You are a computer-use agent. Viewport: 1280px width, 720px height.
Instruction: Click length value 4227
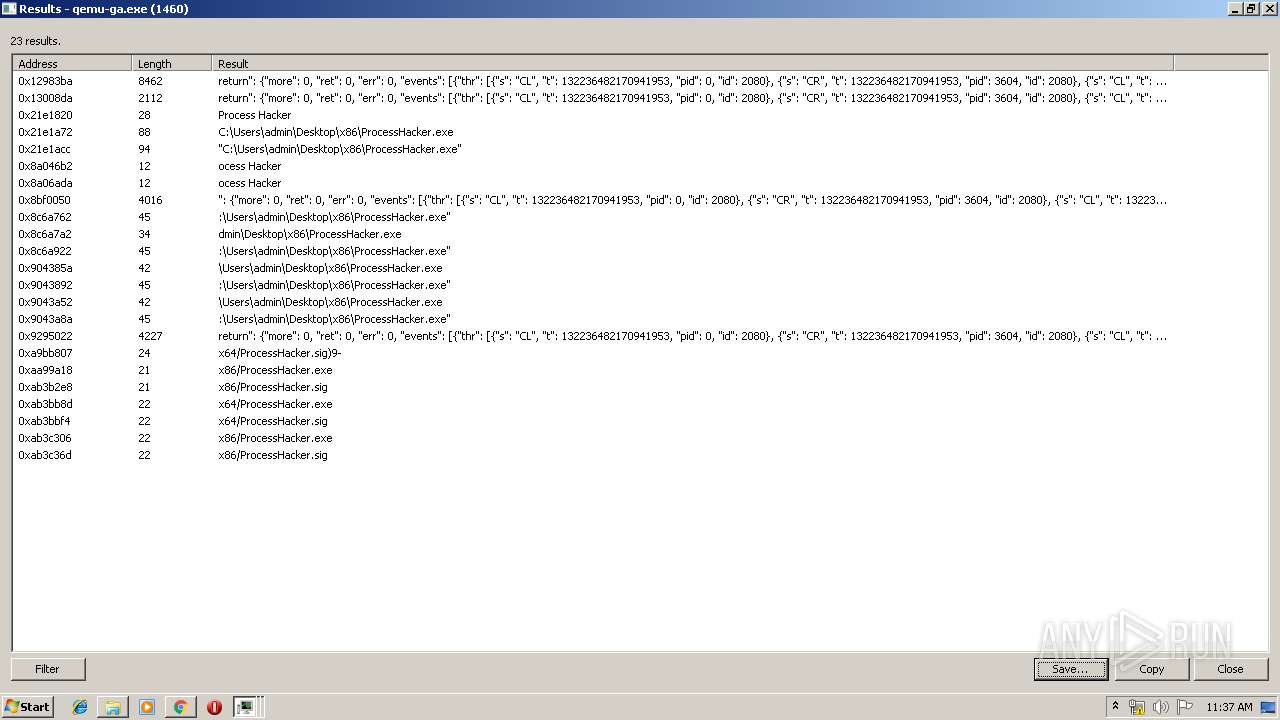click(150, 336)
